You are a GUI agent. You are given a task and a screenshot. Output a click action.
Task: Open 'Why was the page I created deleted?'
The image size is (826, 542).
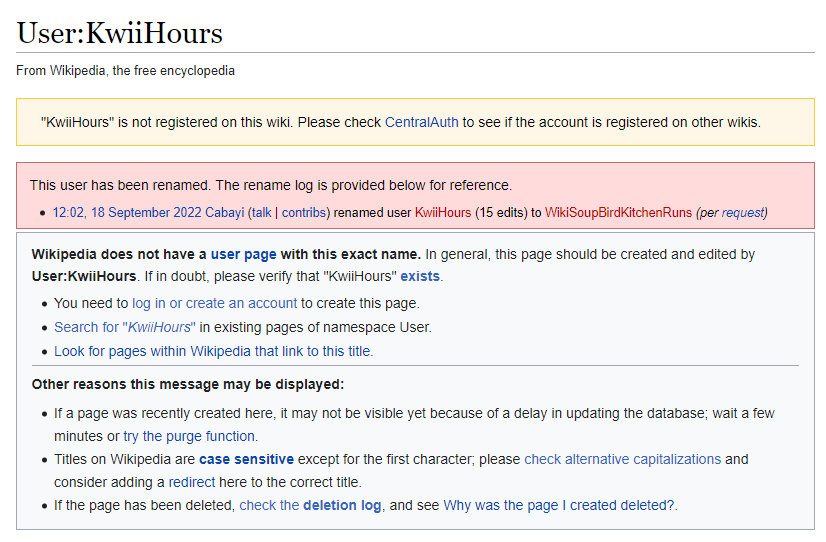click(559, 505)
